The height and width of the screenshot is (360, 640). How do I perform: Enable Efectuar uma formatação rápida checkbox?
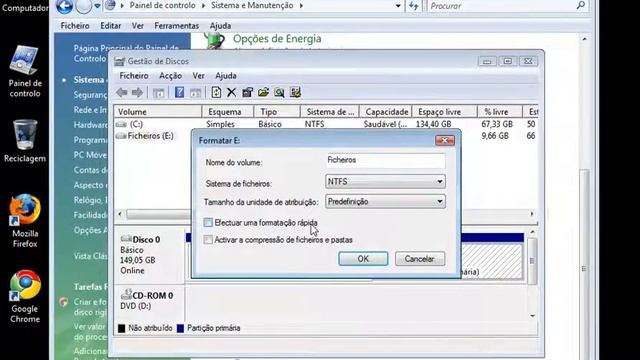coord(208,222)
